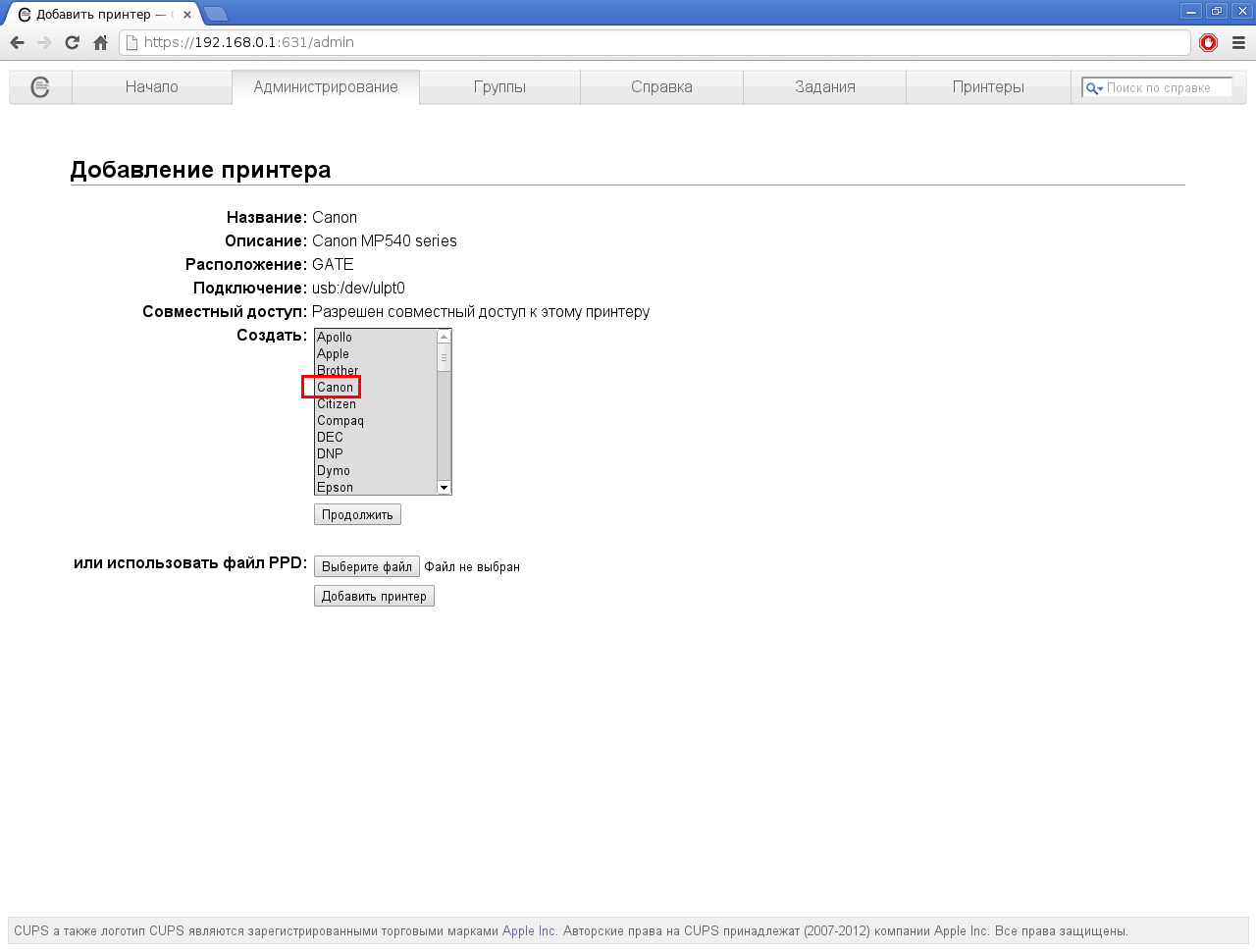The image size is (1256, 952).
Task: Click the list scrollbar up arrow
Action: click(444, 337)
